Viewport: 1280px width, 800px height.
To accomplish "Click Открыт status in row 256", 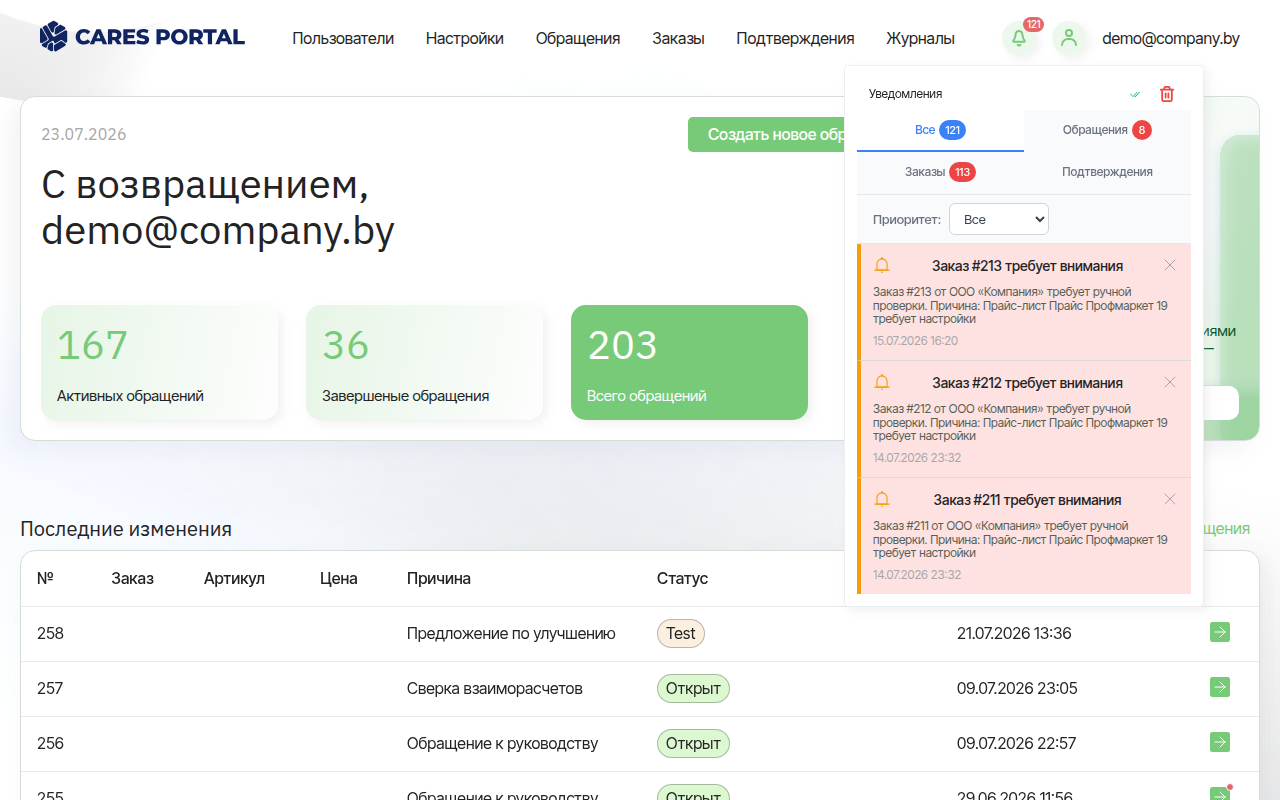I will click(693, 743).
